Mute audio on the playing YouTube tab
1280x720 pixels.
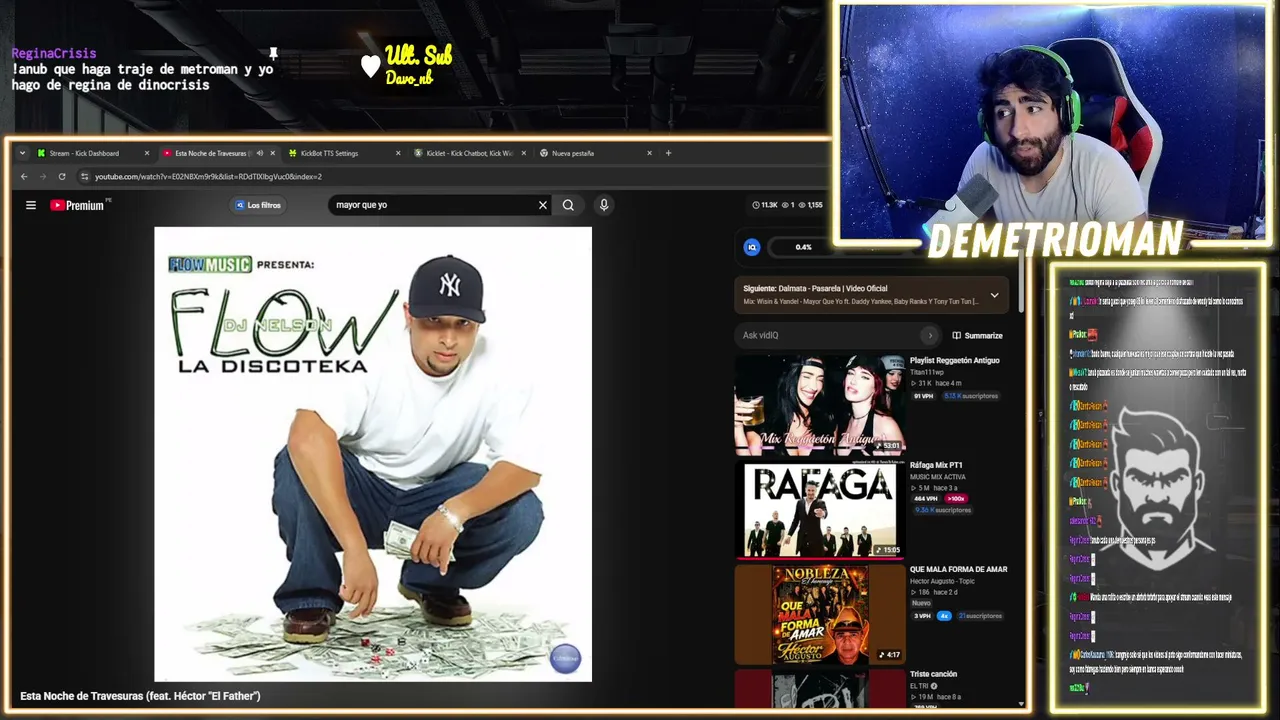[x=259, y=153]
